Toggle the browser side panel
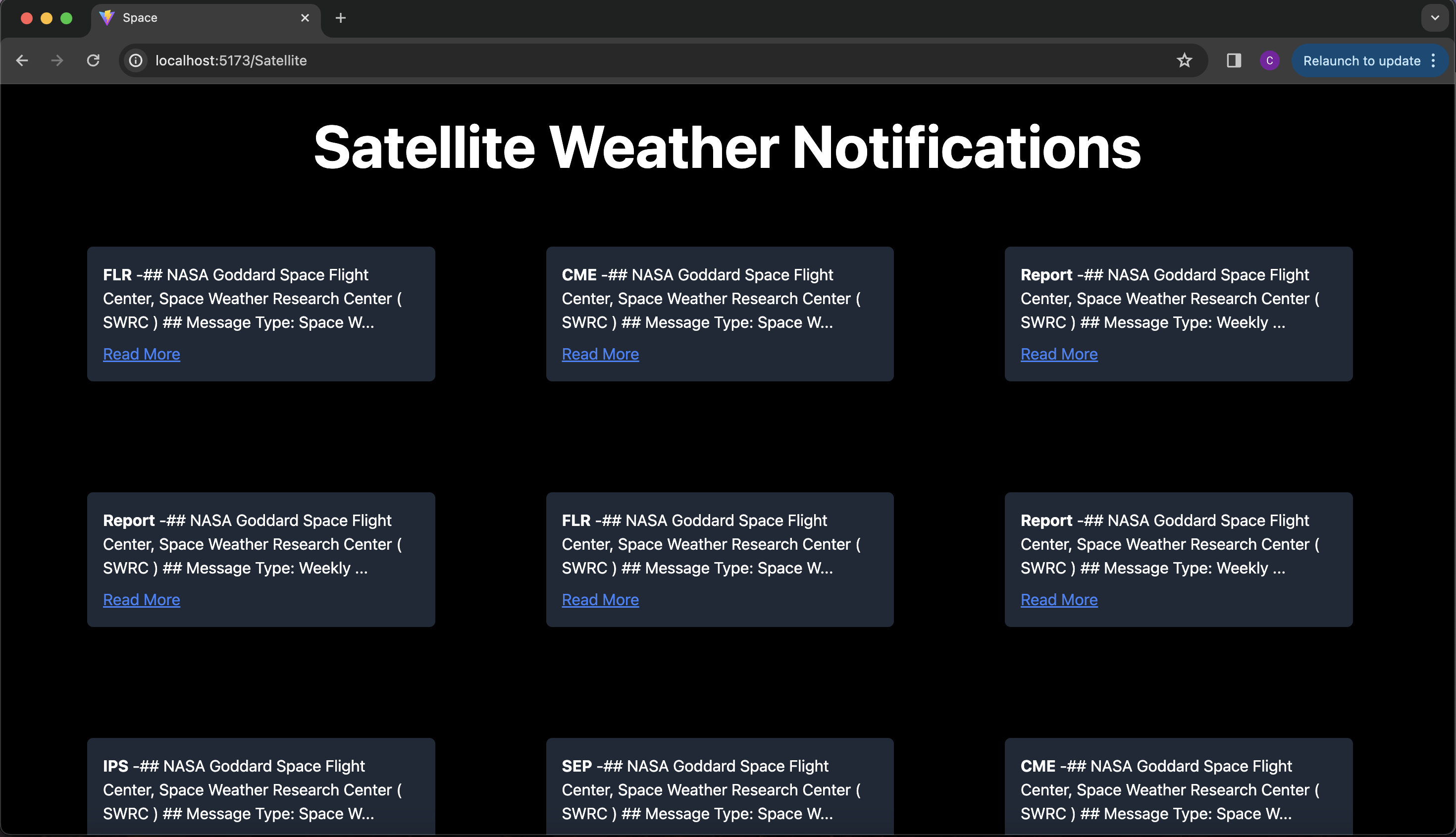 coord(1234,60)
